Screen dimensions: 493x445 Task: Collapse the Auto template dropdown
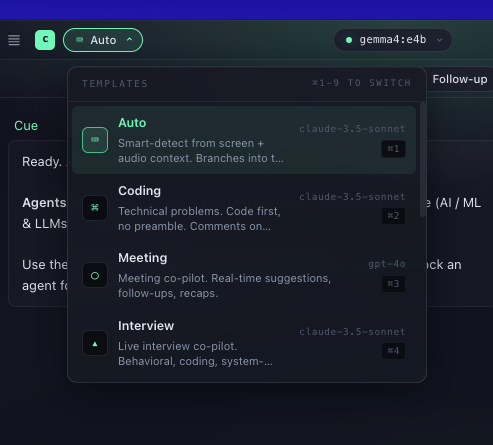pyautogui.click(x=103, y=40)
